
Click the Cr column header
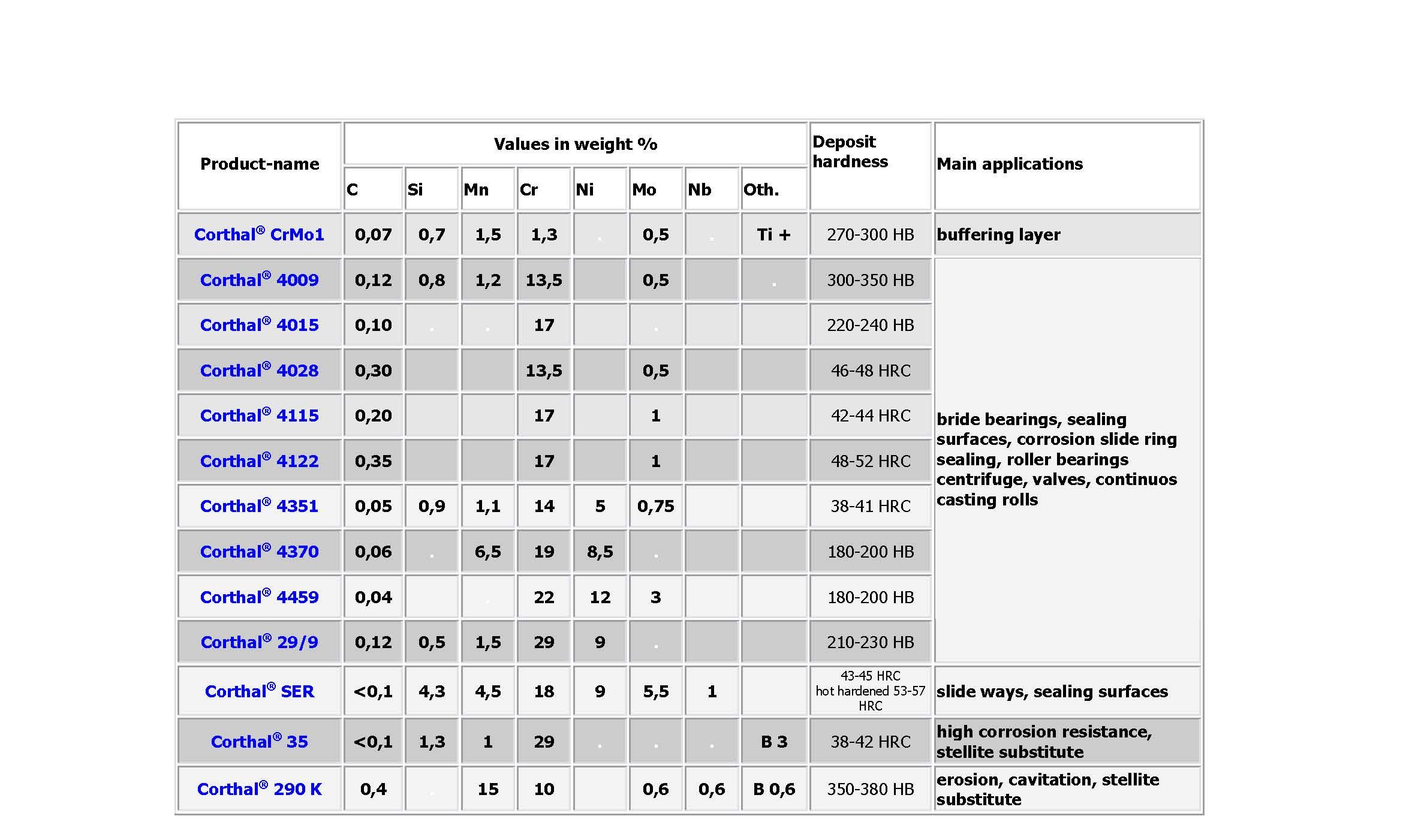544,189
